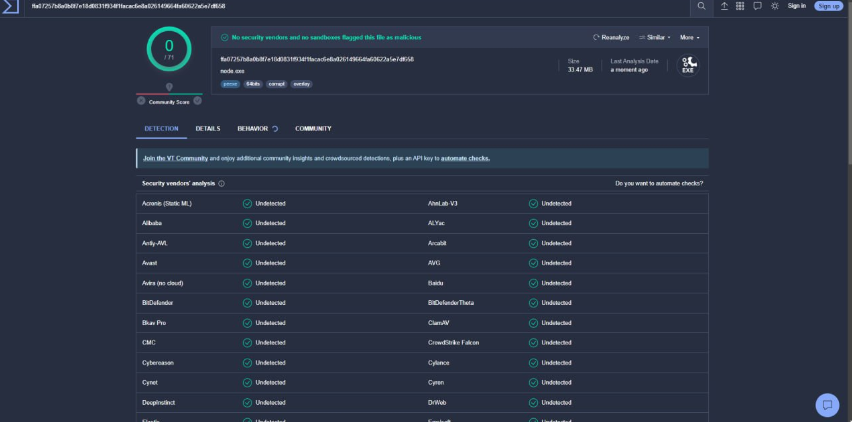
Task: Click the Sign up button
Action: 829,6
